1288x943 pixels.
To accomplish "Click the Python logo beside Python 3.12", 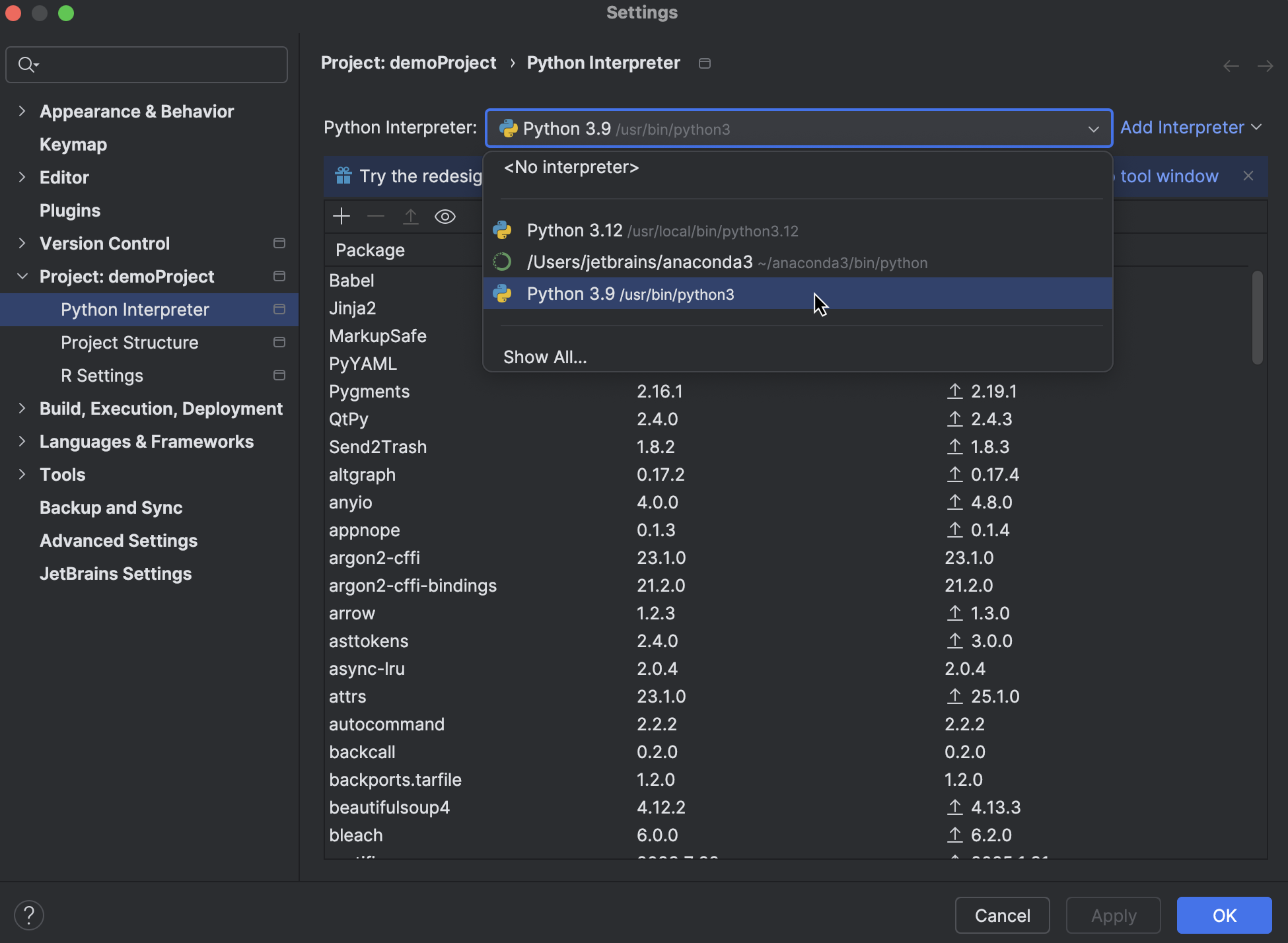I will tap(503, 230).
